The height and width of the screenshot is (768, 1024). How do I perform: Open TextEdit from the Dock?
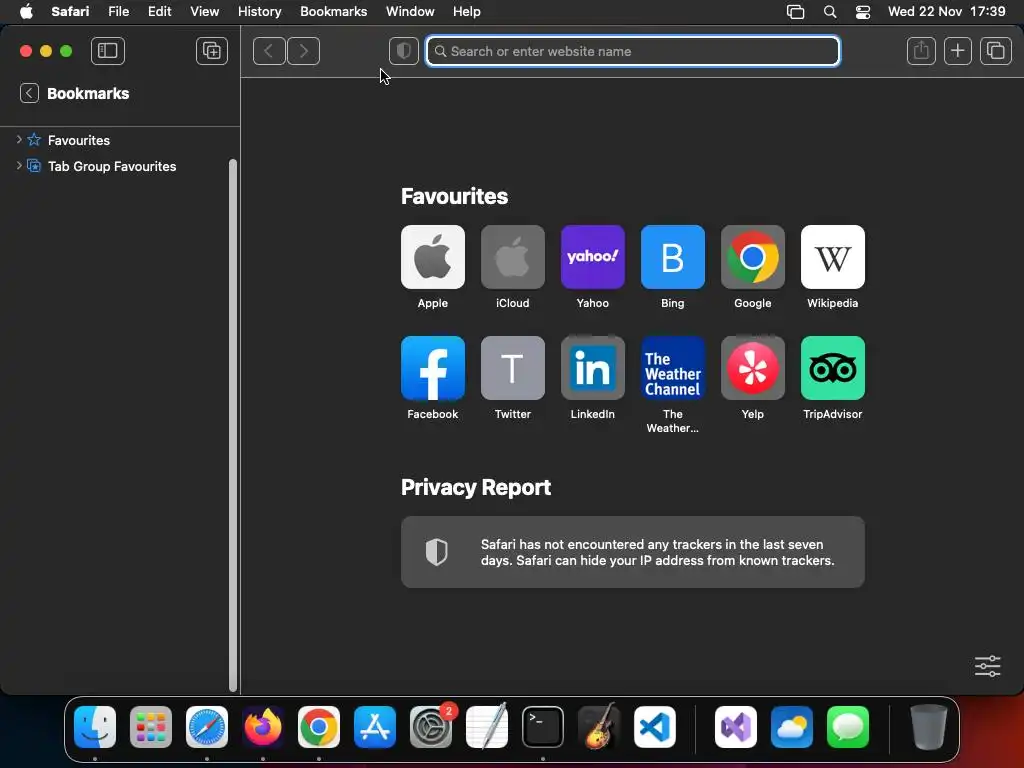[487, 727]
